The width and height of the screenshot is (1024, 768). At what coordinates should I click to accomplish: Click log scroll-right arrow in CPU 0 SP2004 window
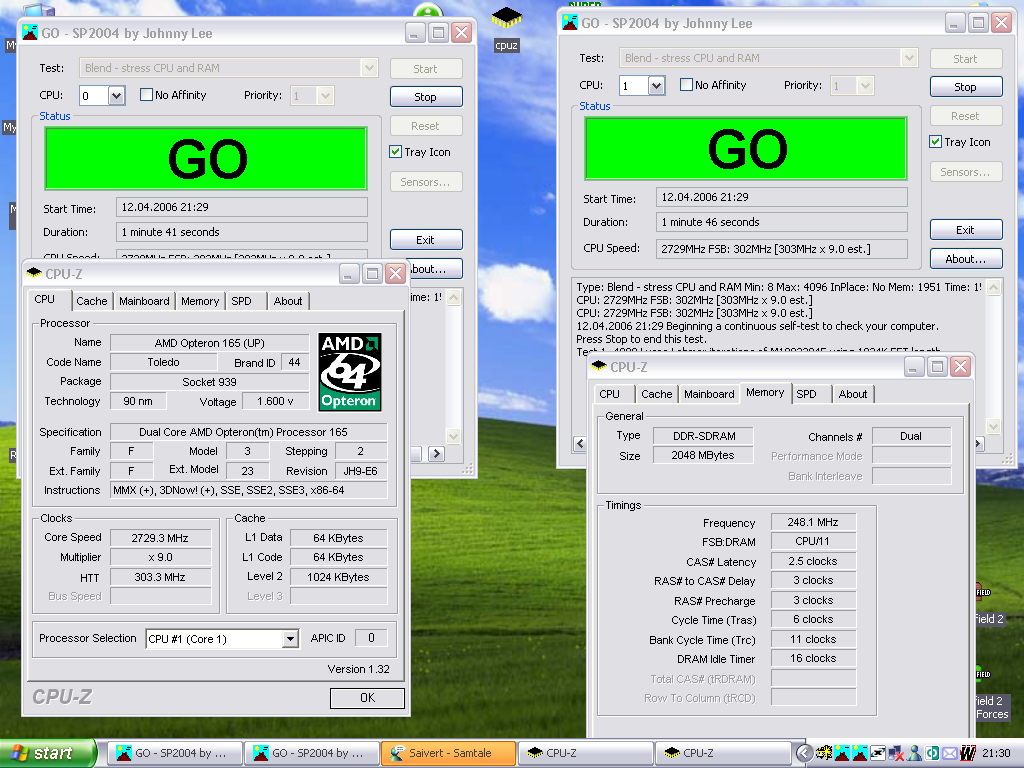[x=437, y=453]
